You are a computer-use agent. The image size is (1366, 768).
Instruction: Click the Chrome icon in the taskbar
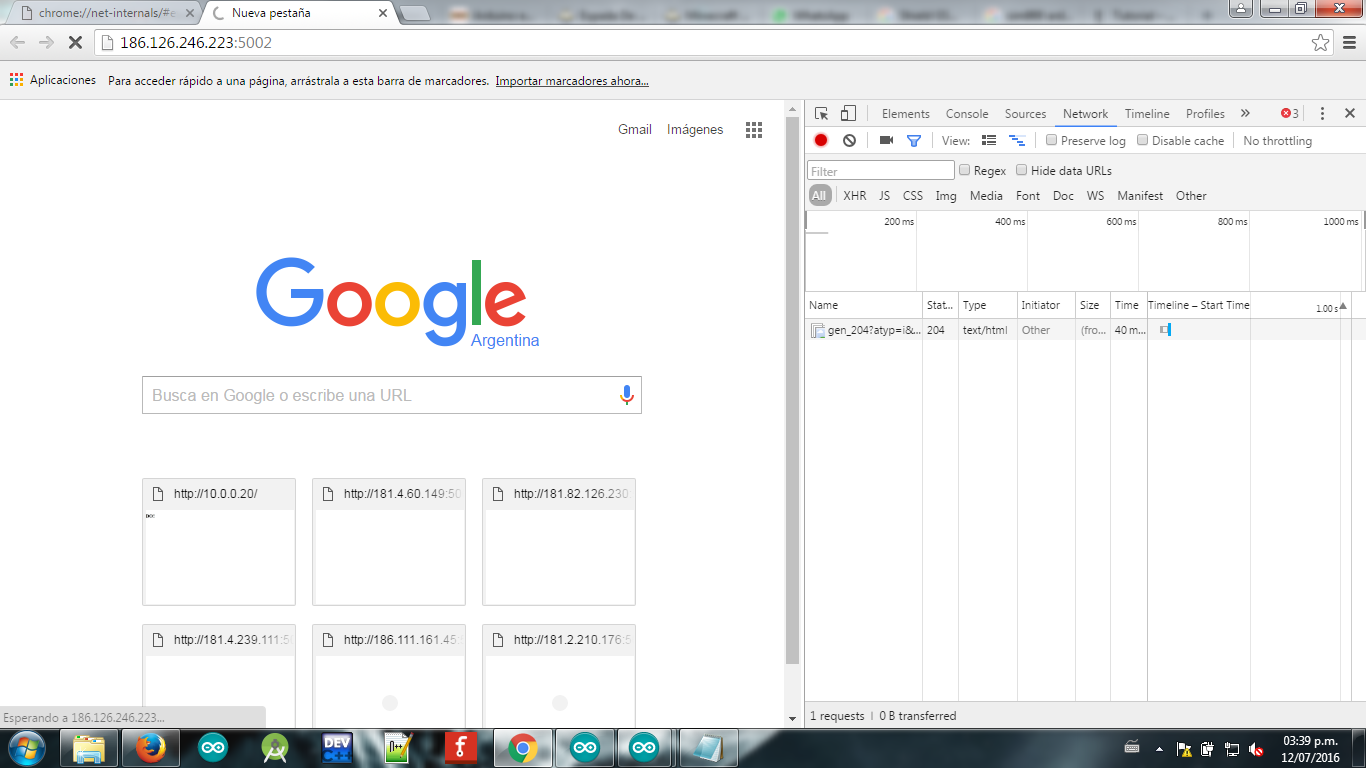click(522, 748)
